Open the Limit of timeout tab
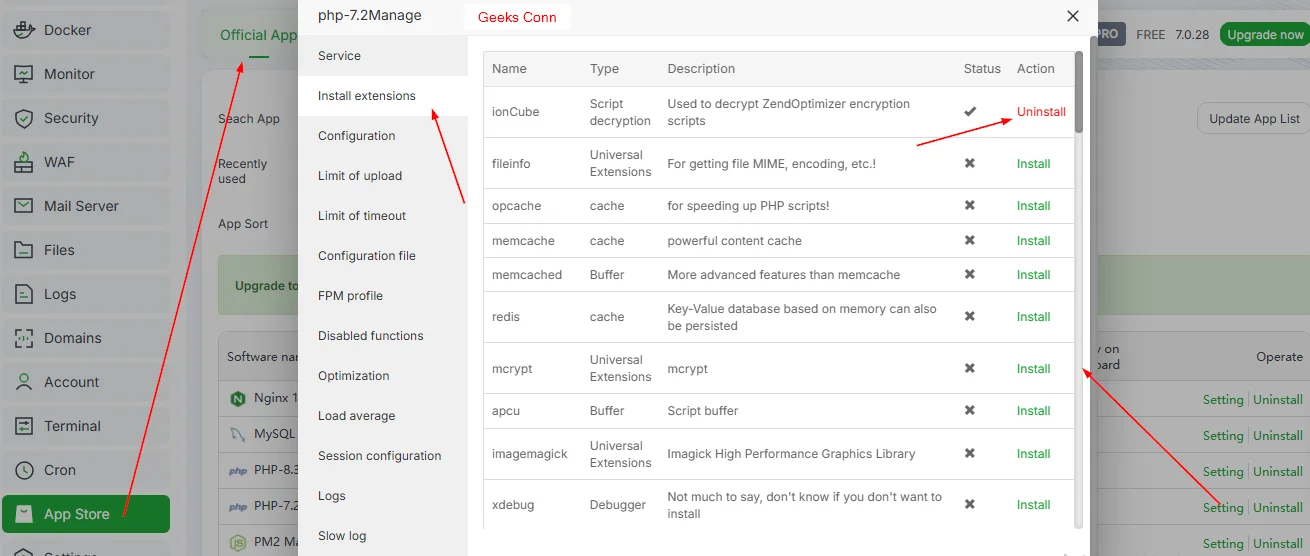The image size is (1310, 556). (x=383, y=216)
